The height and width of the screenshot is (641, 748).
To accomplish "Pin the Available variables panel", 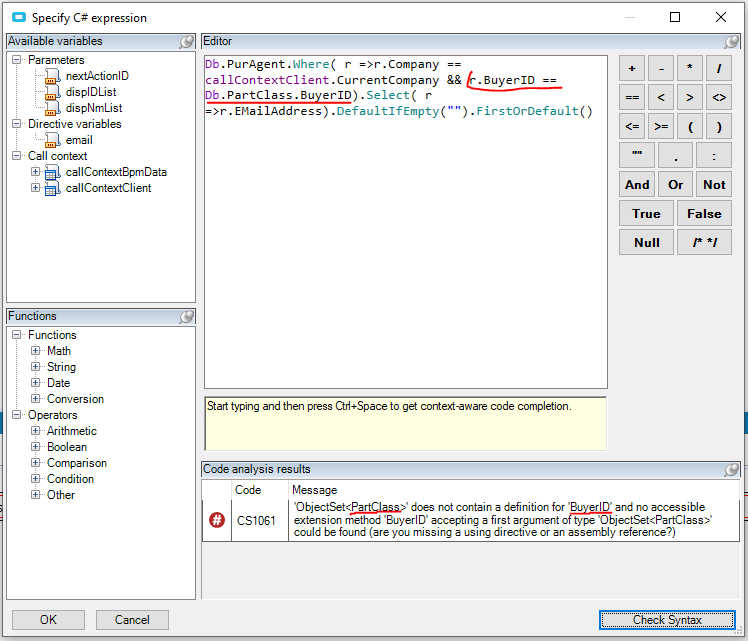I will (x=187, y=41).
